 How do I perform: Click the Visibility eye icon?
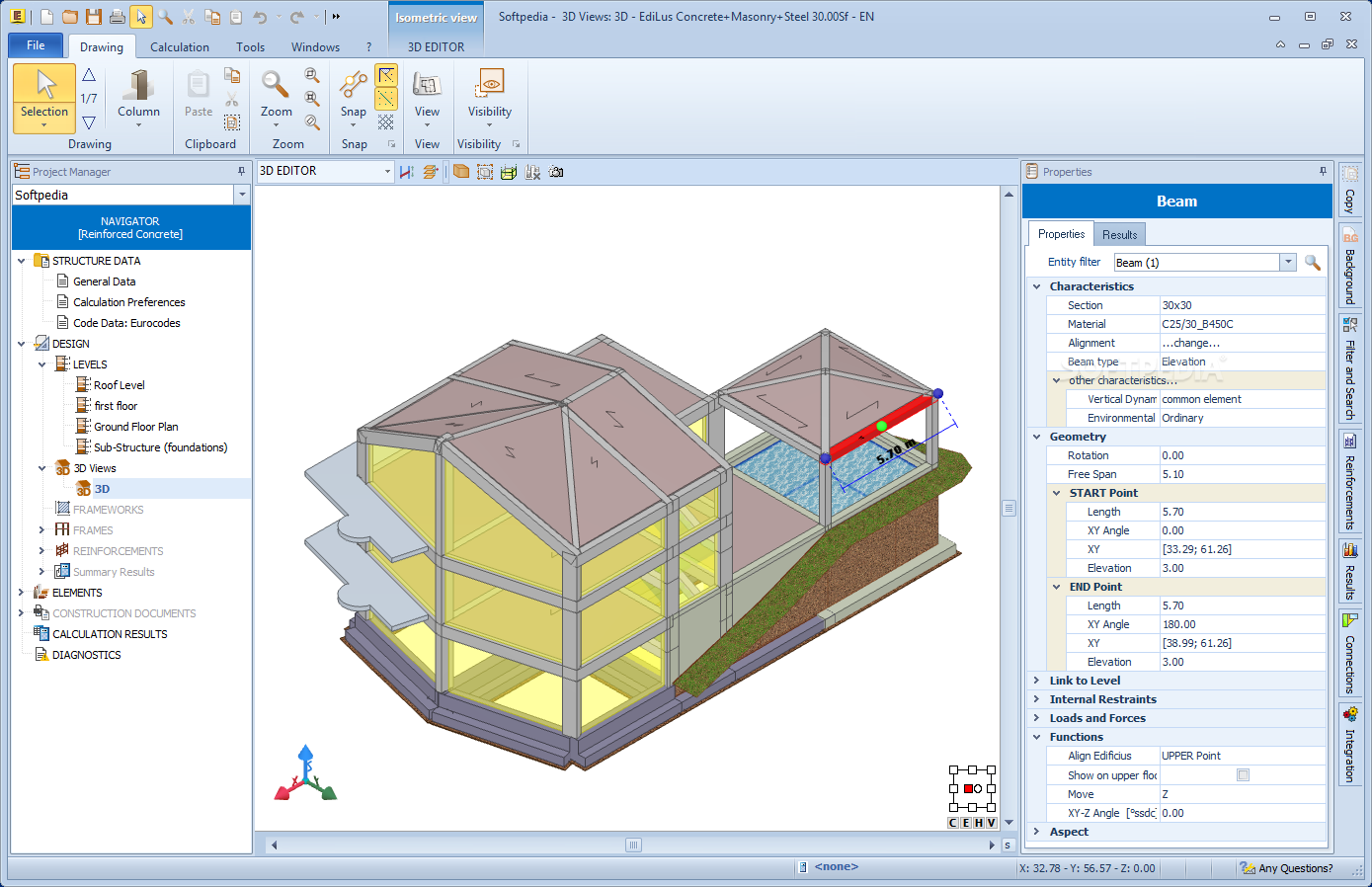point(490,98)
